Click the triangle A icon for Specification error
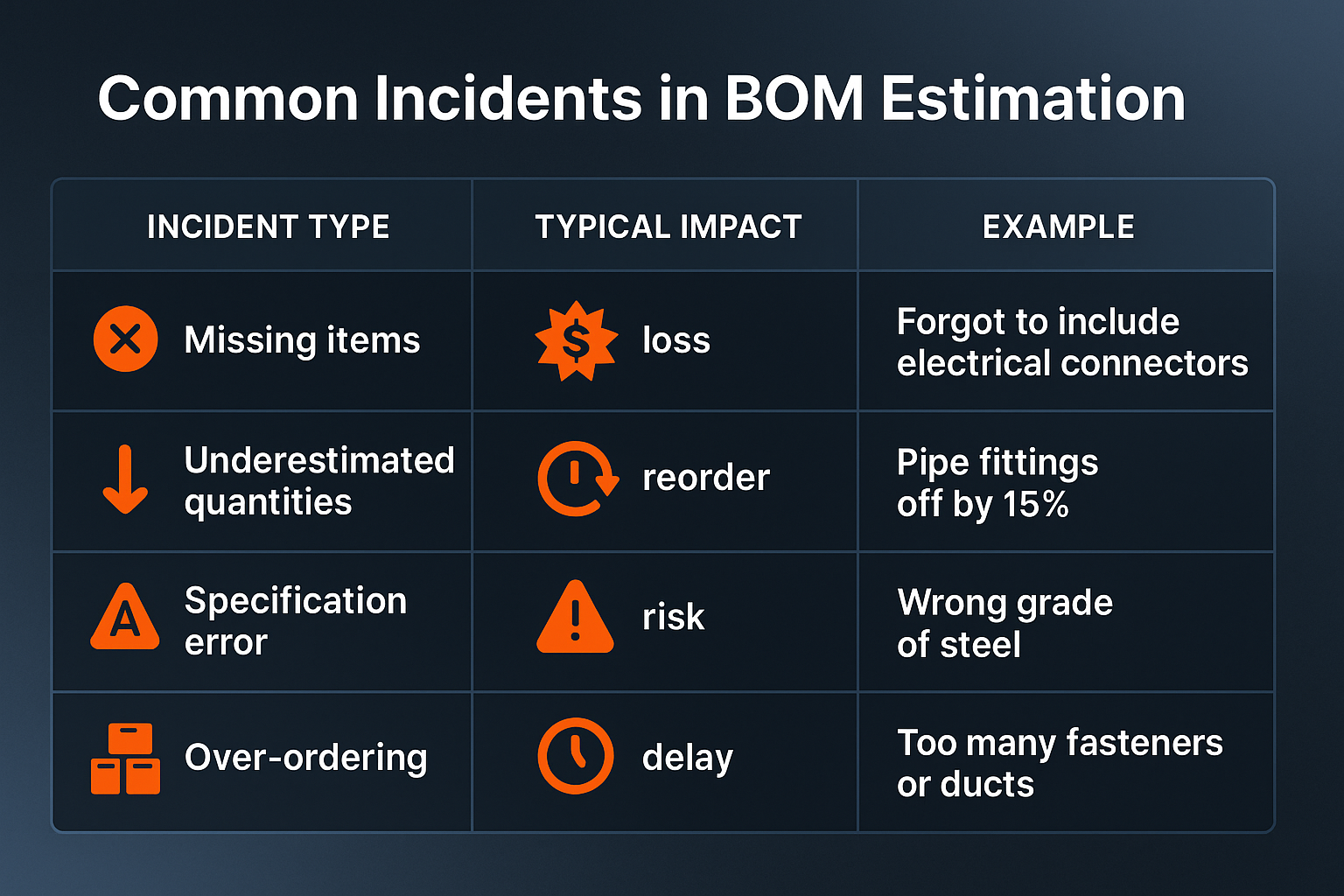 125,618
